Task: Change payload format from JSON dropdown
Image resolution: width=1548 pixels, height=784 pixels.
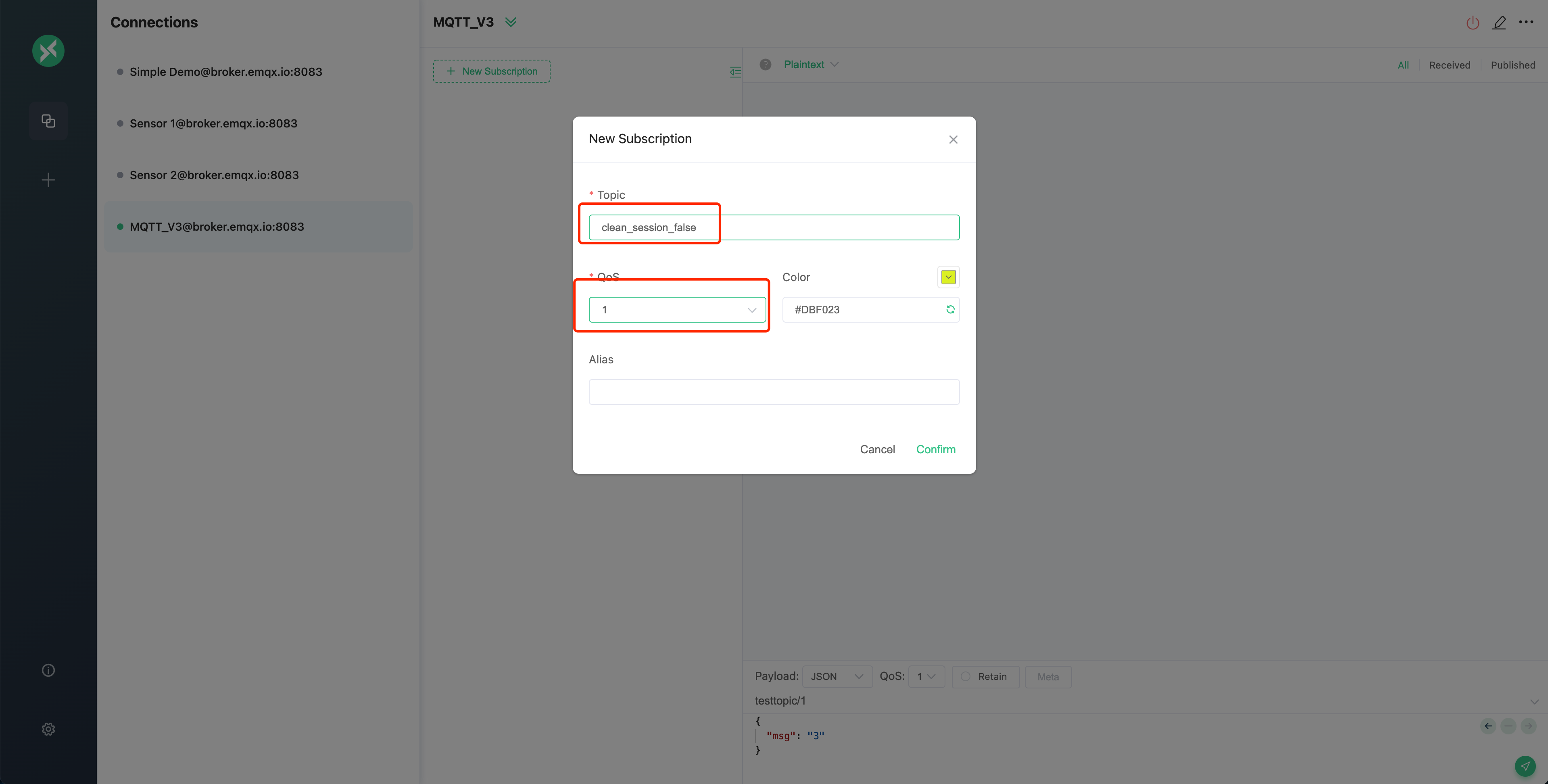Action: coord(837,676)
